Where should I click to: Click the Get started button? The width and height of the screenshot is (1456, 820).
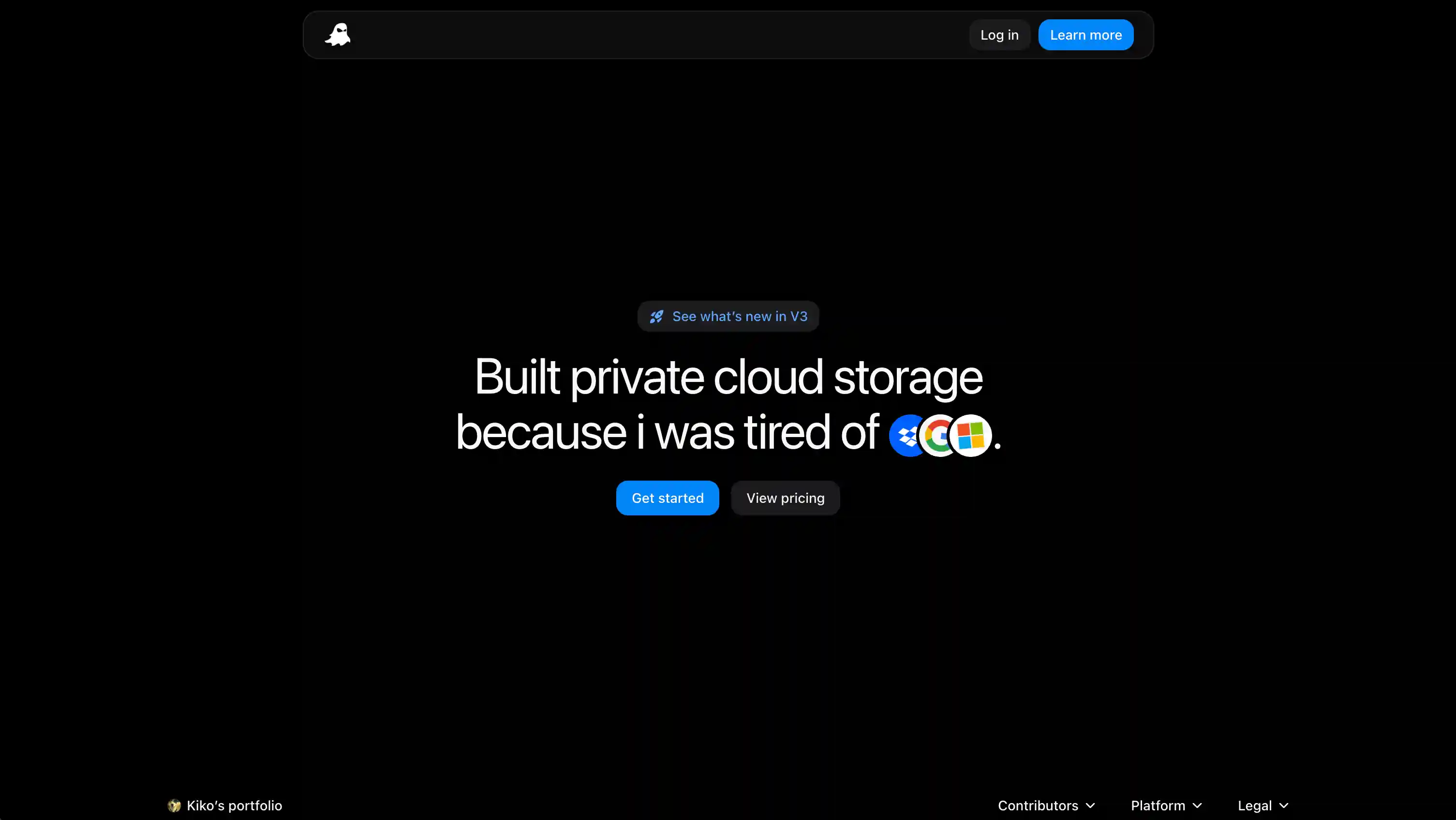point(668,498)
